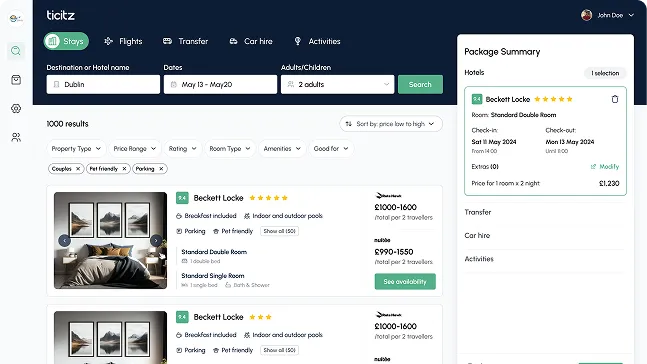Open the support lifebuoy icon in sidebar
647x364 pixels.
coord(16,109)
